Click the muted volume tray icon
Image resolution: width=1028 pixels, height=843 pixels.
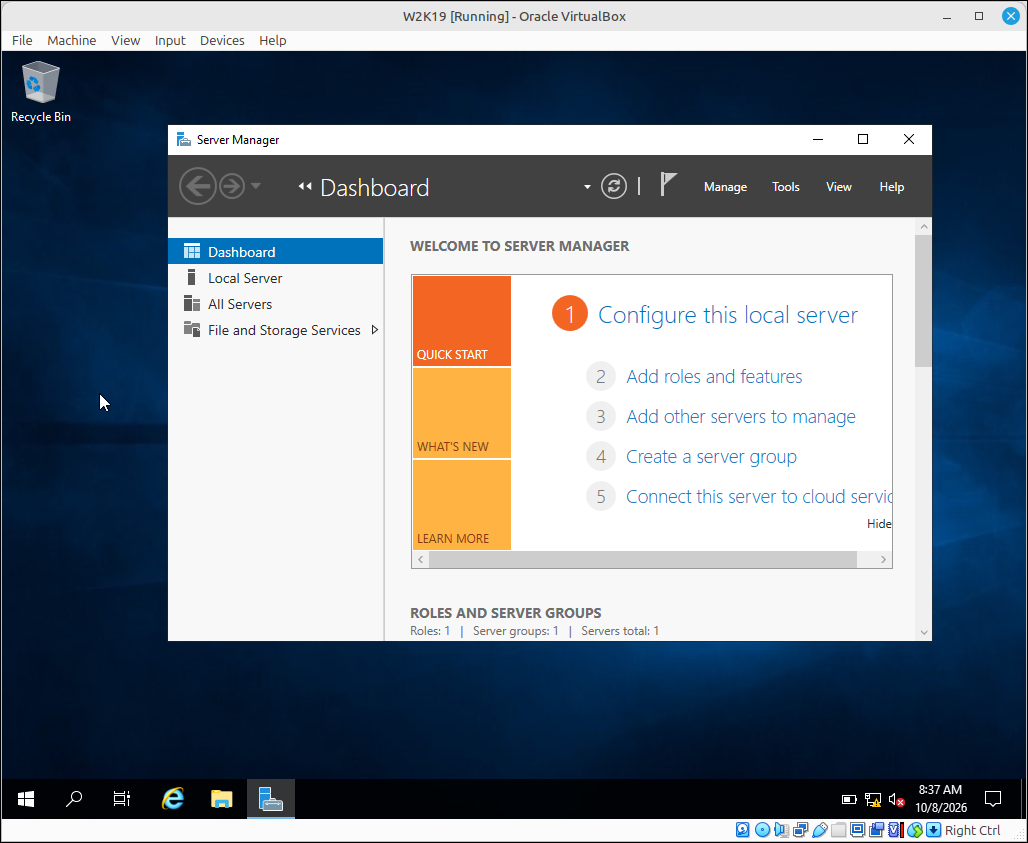pyautogui.click(x=896, y=799)
